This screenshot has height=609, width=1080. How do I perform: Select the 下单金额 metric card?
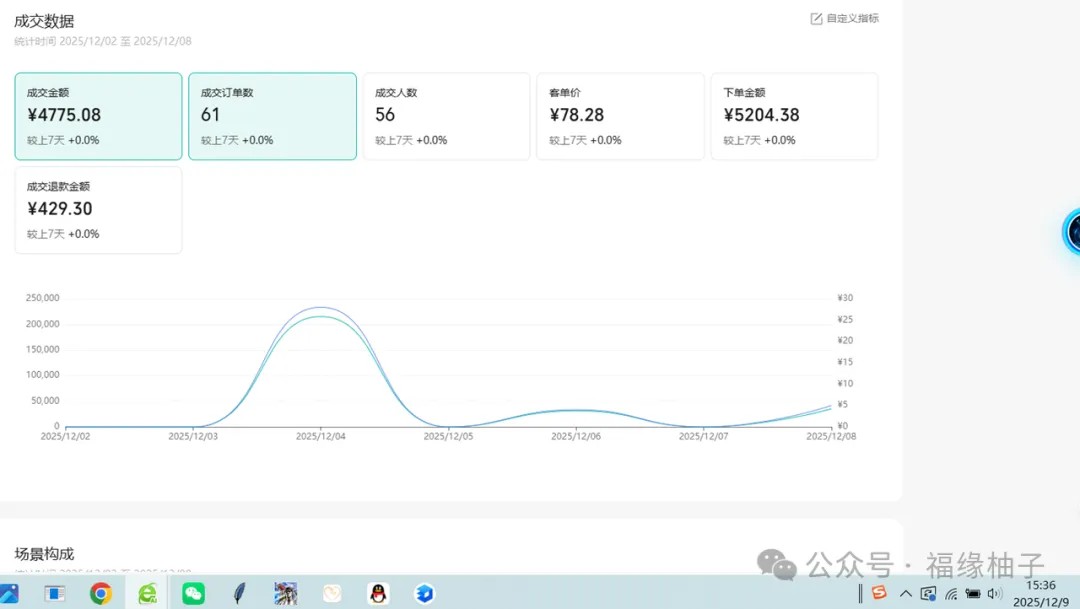[794, 116]
